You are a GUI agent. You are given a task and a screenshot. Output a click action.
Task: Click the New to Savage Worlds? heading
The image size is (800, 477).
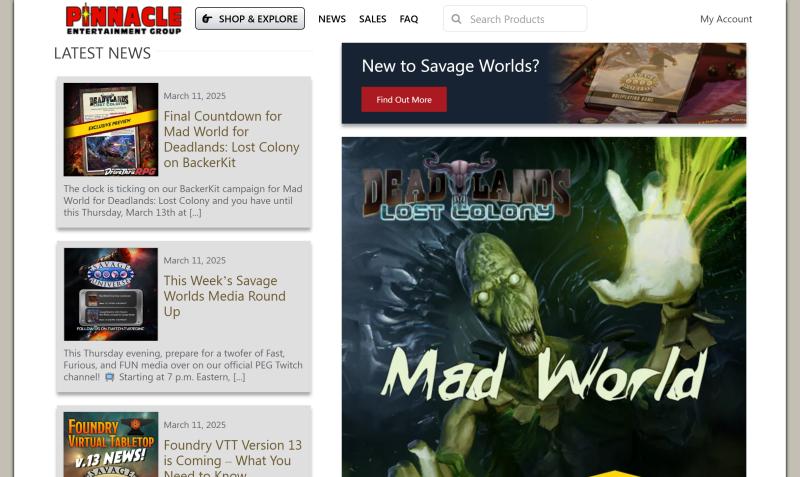tap(450, 66)
